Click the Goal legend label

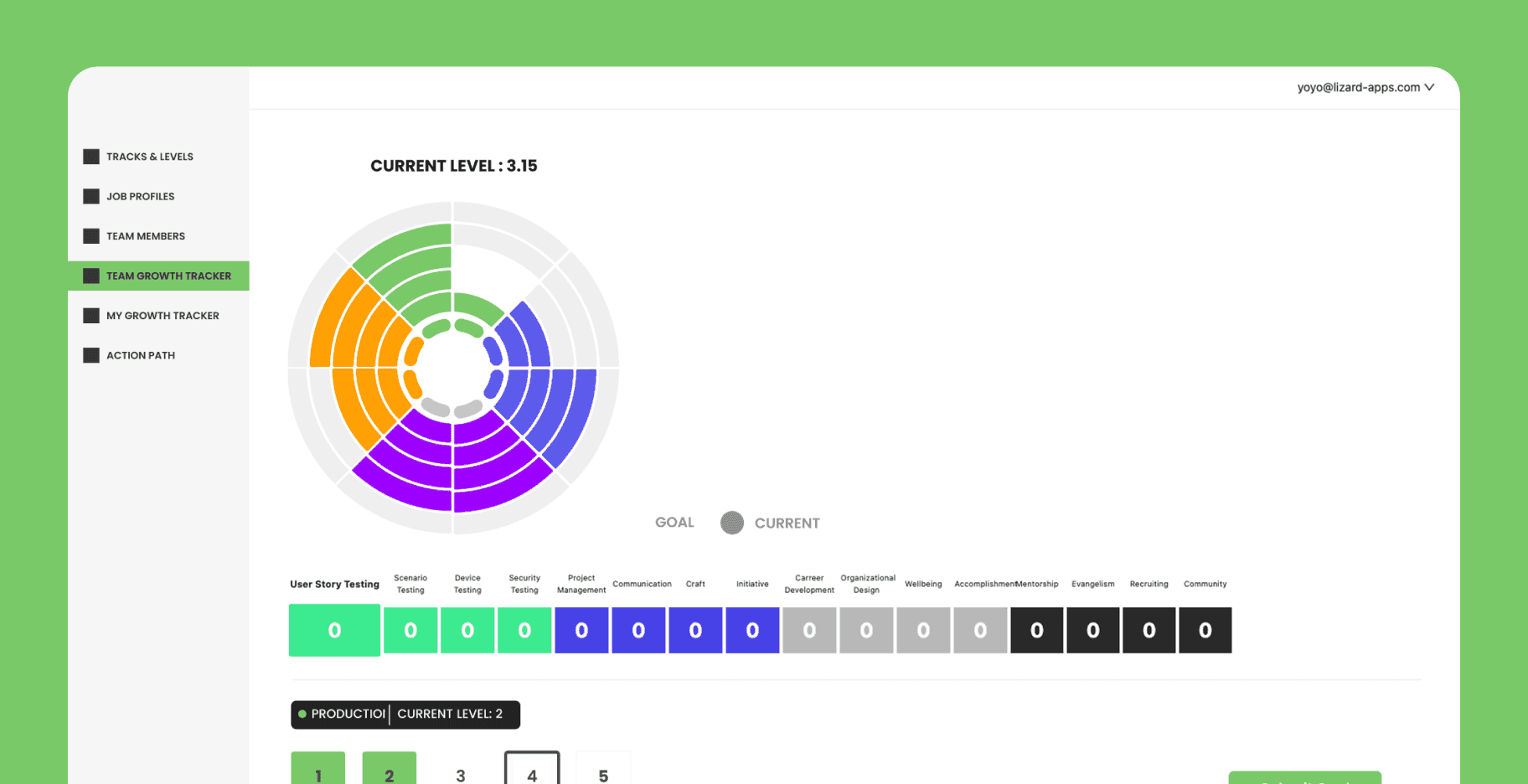(674, 523)
